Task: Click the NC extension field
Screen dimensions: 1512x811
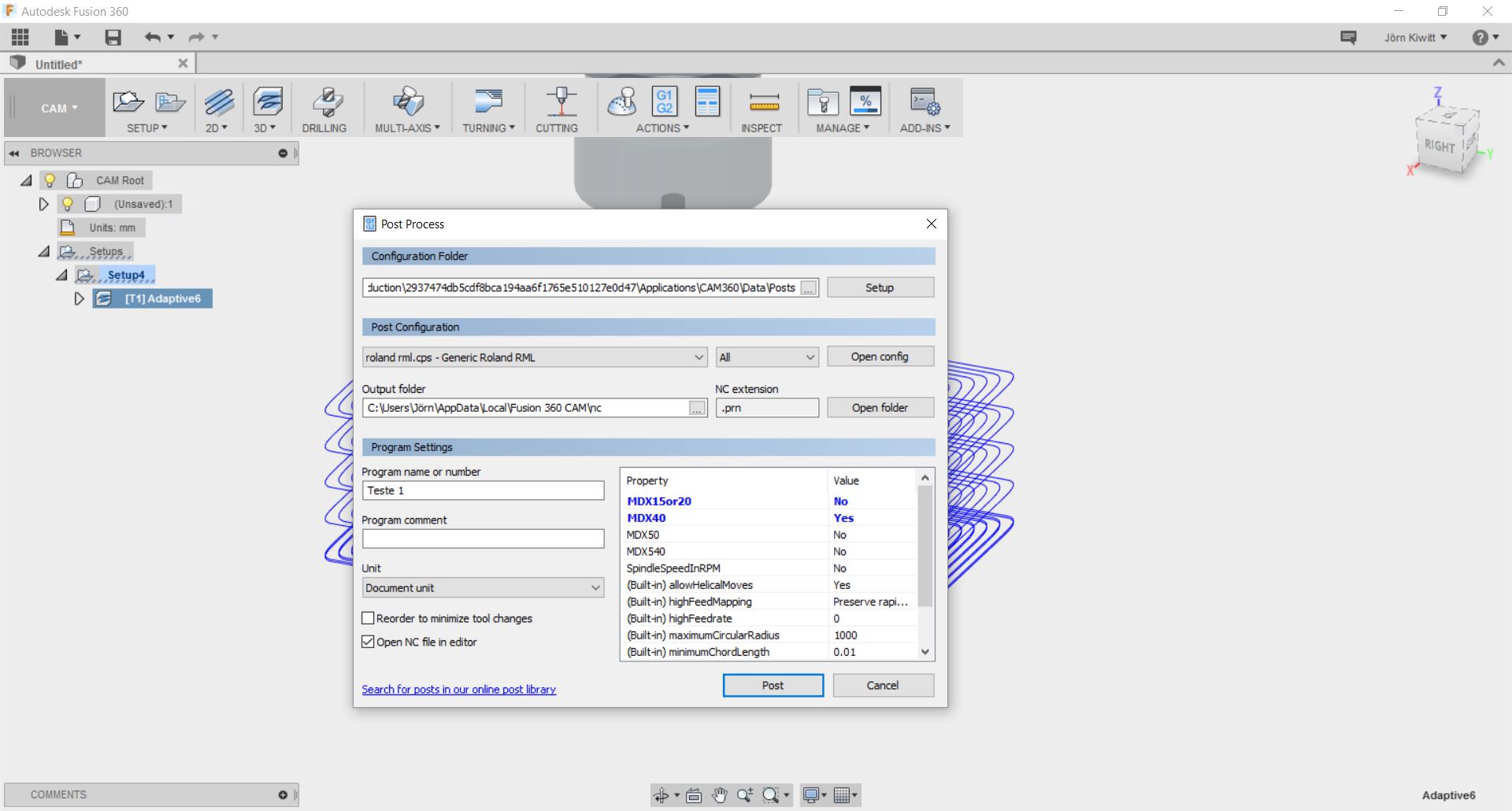Action: click(767, 408)
